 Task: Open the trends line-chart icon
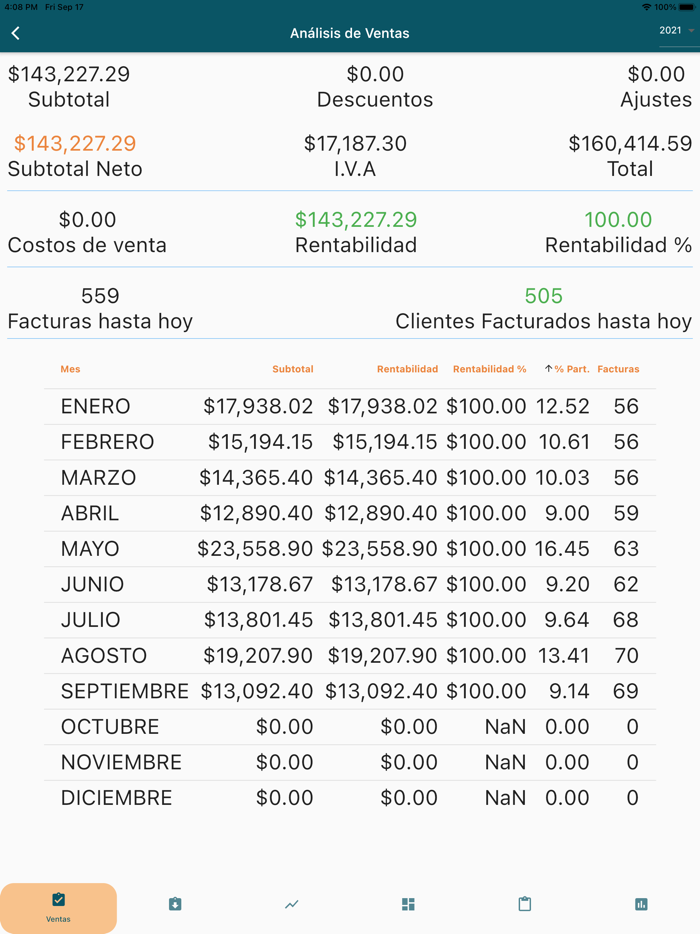tap(291, 904)
